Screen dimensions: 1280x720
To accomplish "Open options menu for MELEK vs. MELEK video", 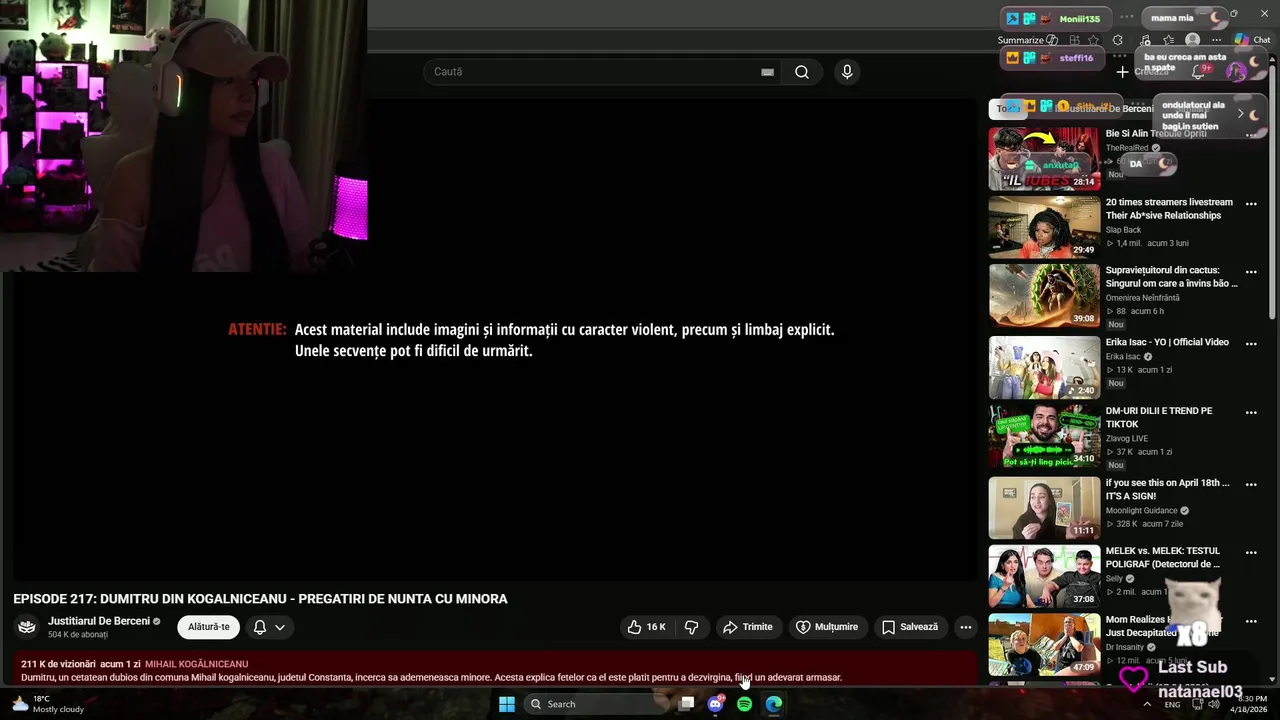I will (1251, 553).
